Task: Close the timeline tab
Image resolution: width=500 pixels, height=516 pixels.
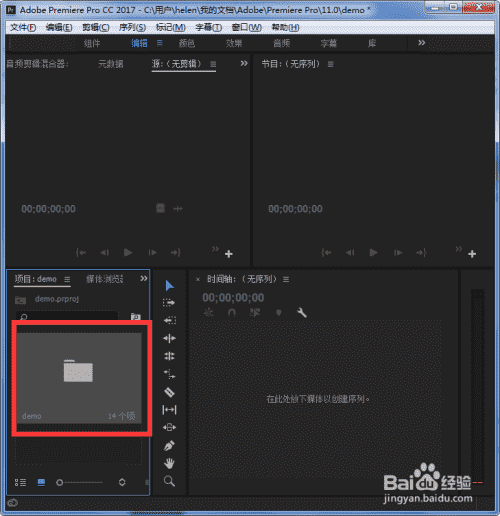Action: (x=198, y=279)
